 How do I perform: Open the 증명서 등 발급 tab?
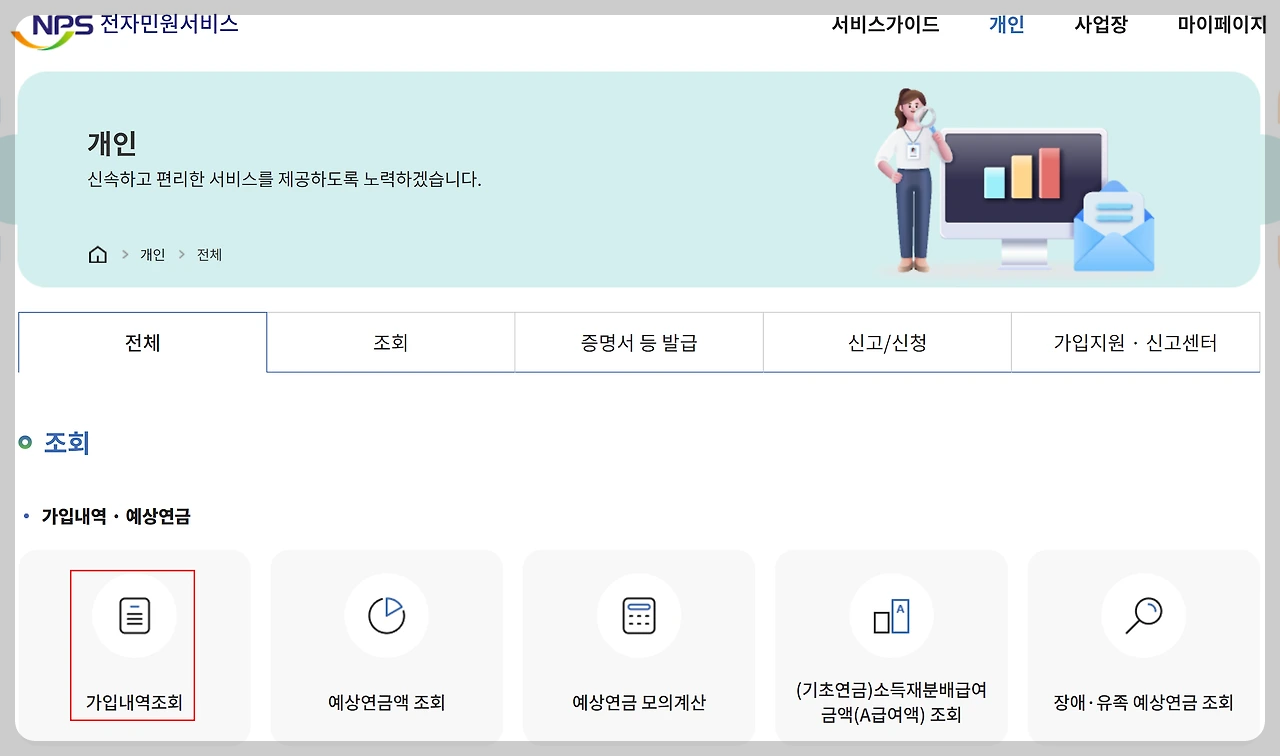pyautogui.click(x=638, y=342)
